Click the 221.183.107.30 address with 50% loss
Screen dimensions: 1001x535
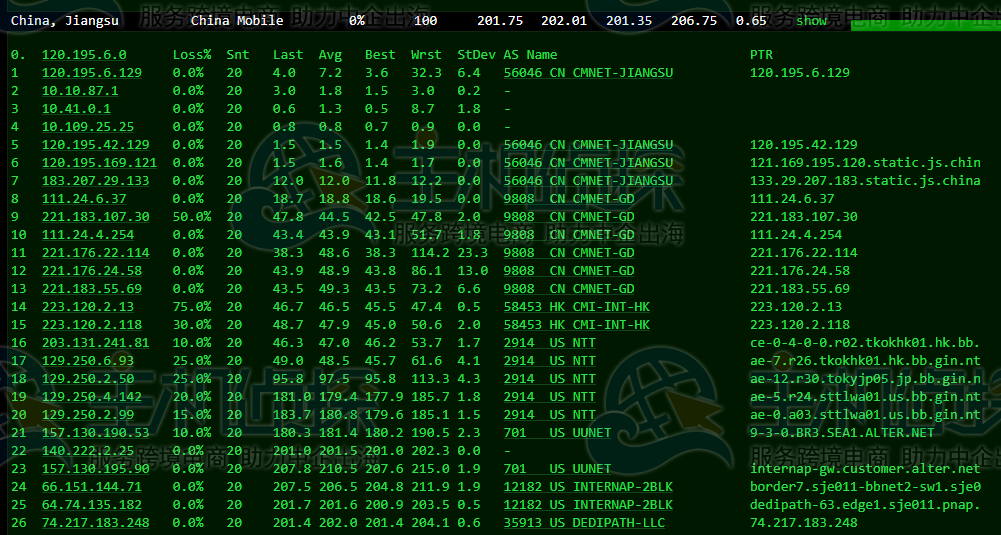pos(96,216)
